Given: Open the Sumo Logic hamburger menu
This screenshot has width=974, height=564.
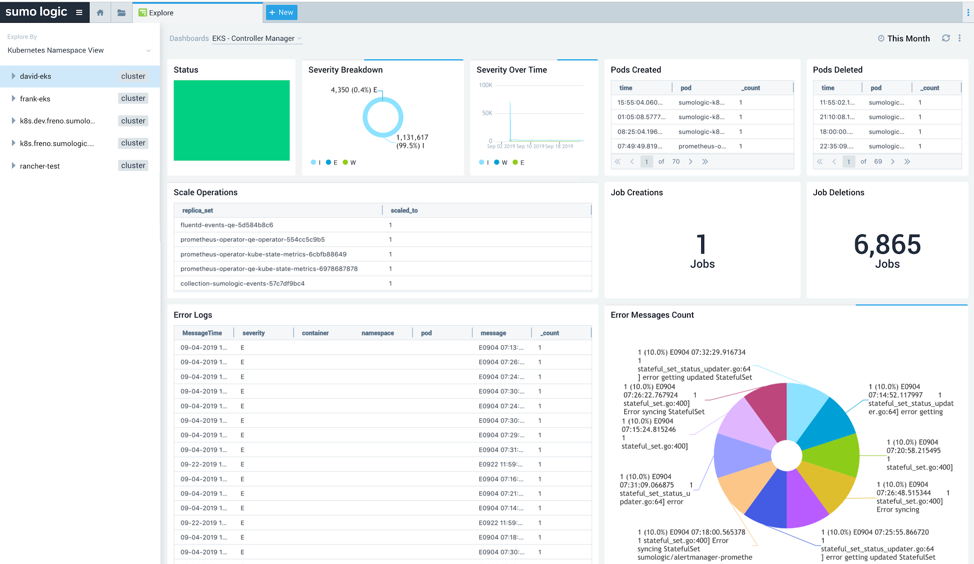Looking at the screenshot, I should 79,12.
